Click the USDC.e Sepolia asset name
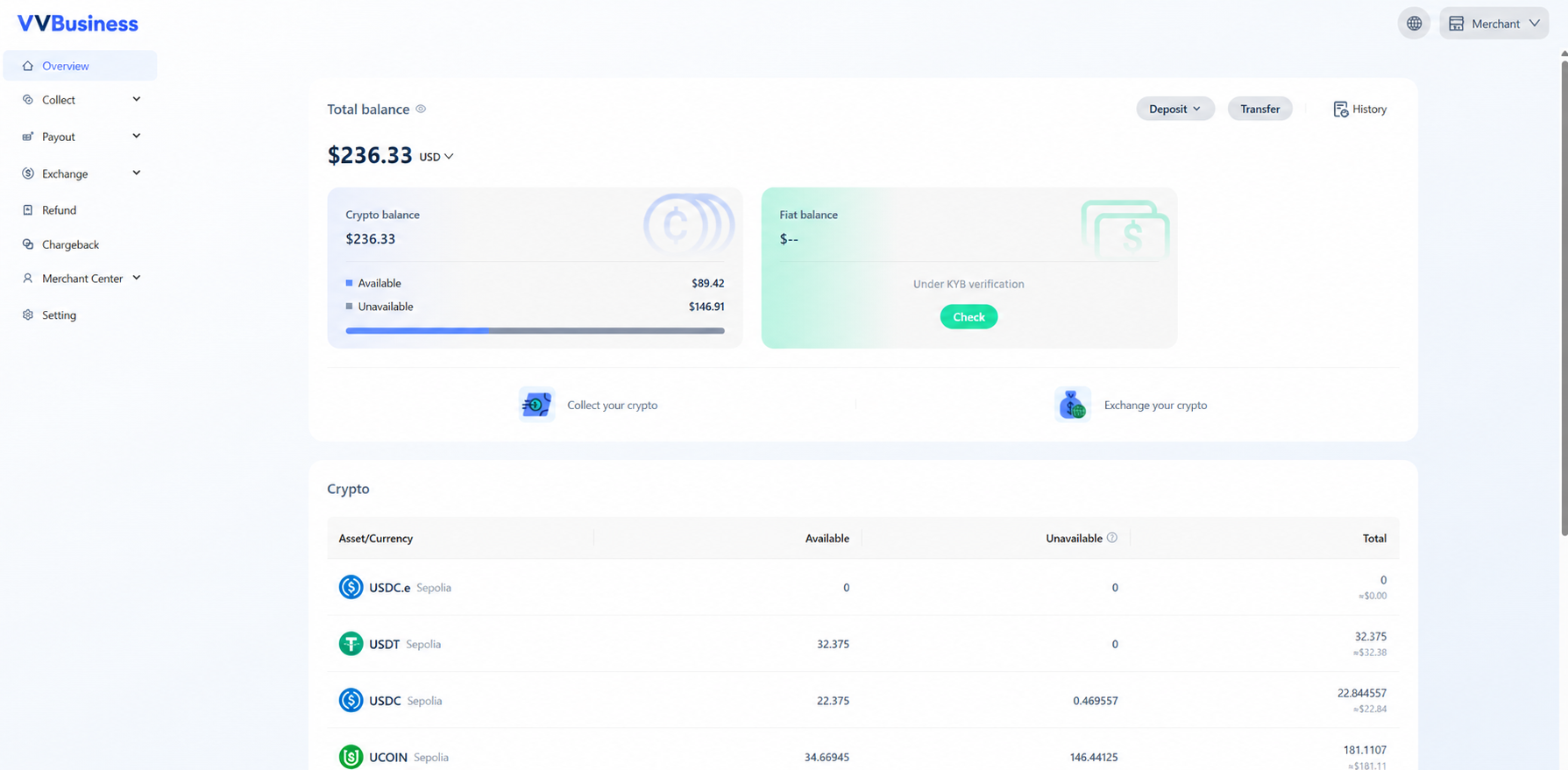The width and height of the screenshot is (1568, 770). pyautogui.click(x=410, y=588)
